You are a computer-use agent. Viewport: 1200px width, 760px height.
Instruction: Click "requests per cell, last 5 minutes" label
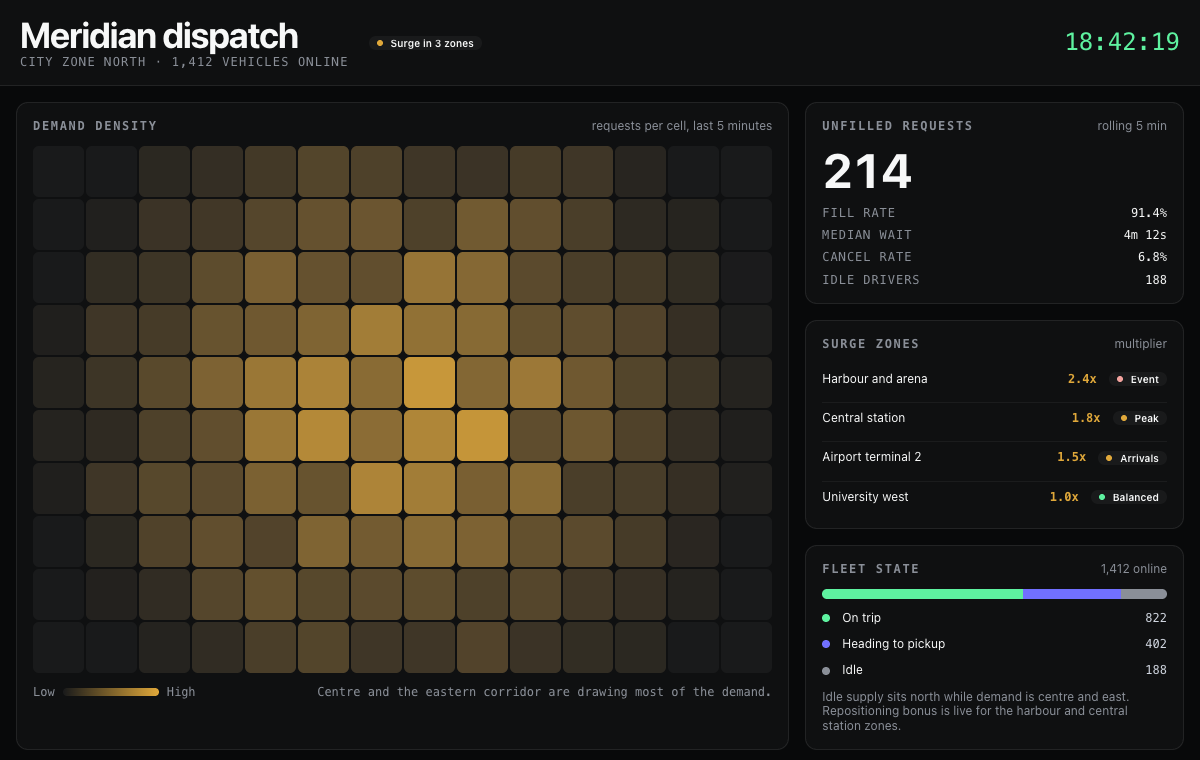coord(682,126)
